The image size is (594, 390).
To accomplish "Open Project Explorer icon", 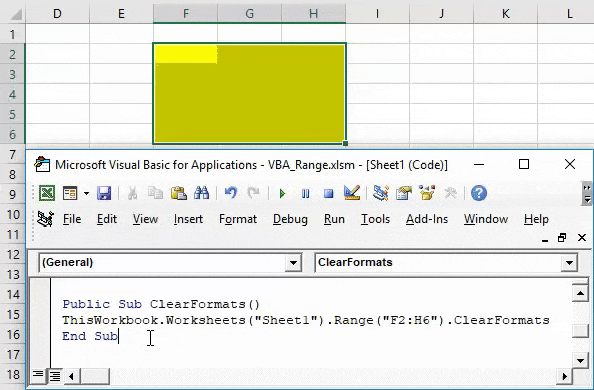I will click(x=380, y=193).
